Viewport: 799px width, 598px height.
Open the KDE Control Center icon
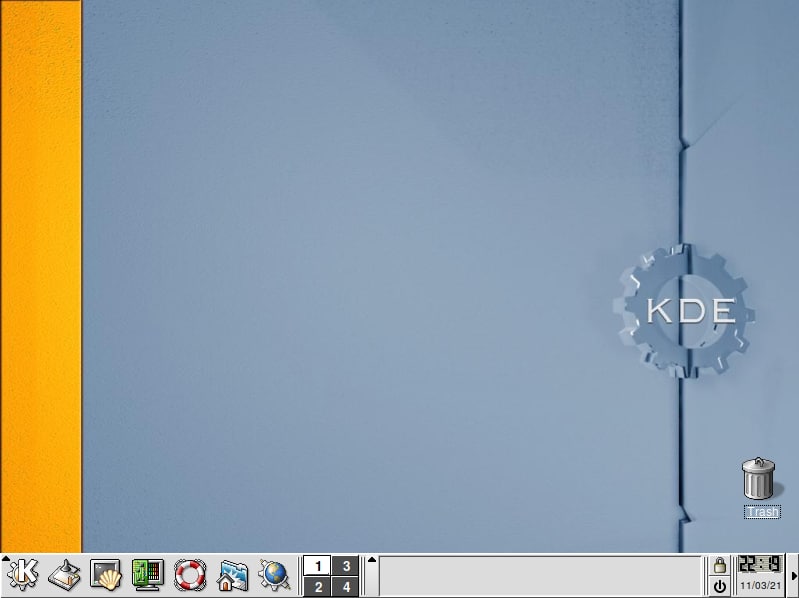click(x=148, y=575)
